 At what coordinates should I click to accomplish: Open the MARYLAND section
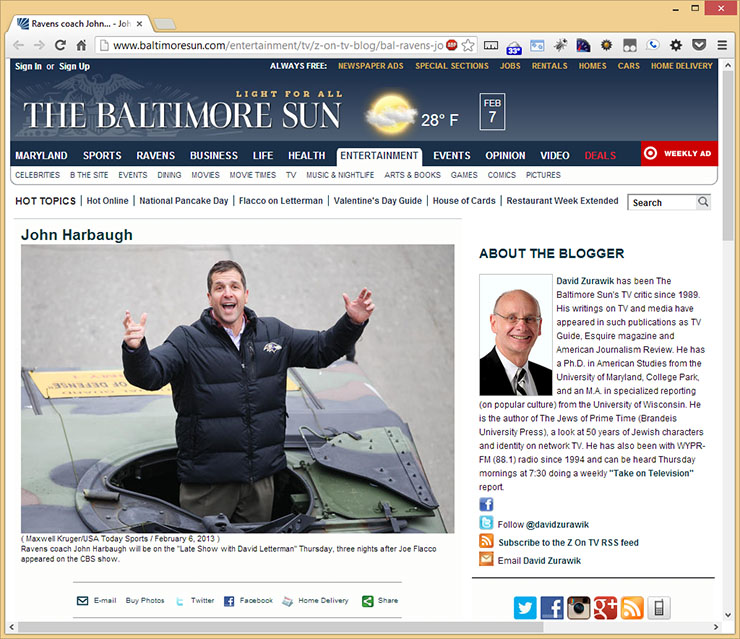(x=41, y=155)
